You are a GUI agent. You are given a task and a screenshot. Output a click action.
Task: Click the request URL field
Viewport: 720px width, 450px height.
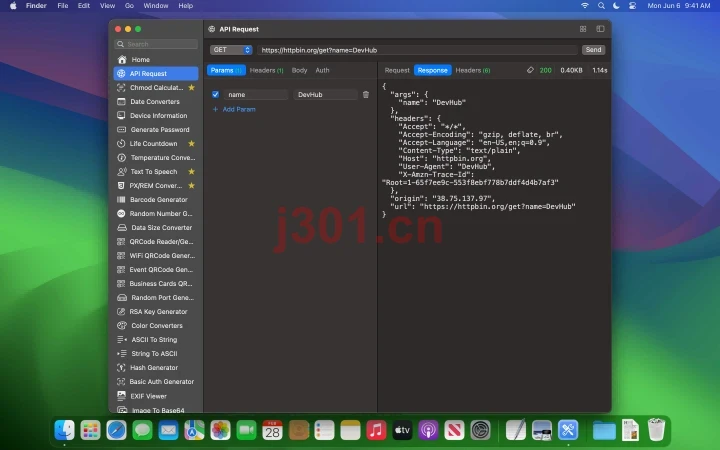417,50
